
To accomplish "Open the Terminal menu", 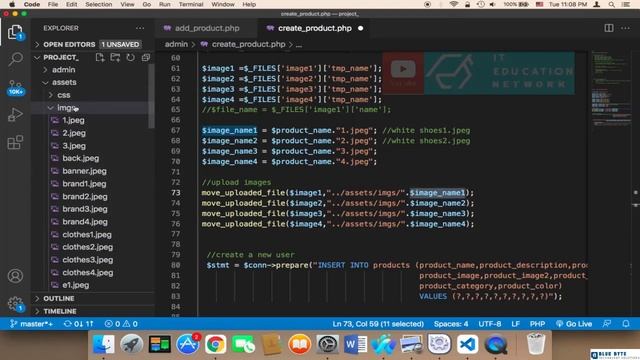I will [191, 4].
